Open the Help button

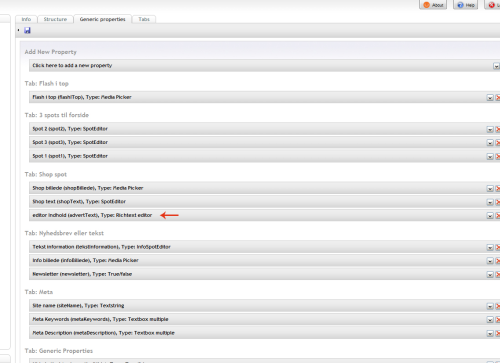[x=466, y=5]
